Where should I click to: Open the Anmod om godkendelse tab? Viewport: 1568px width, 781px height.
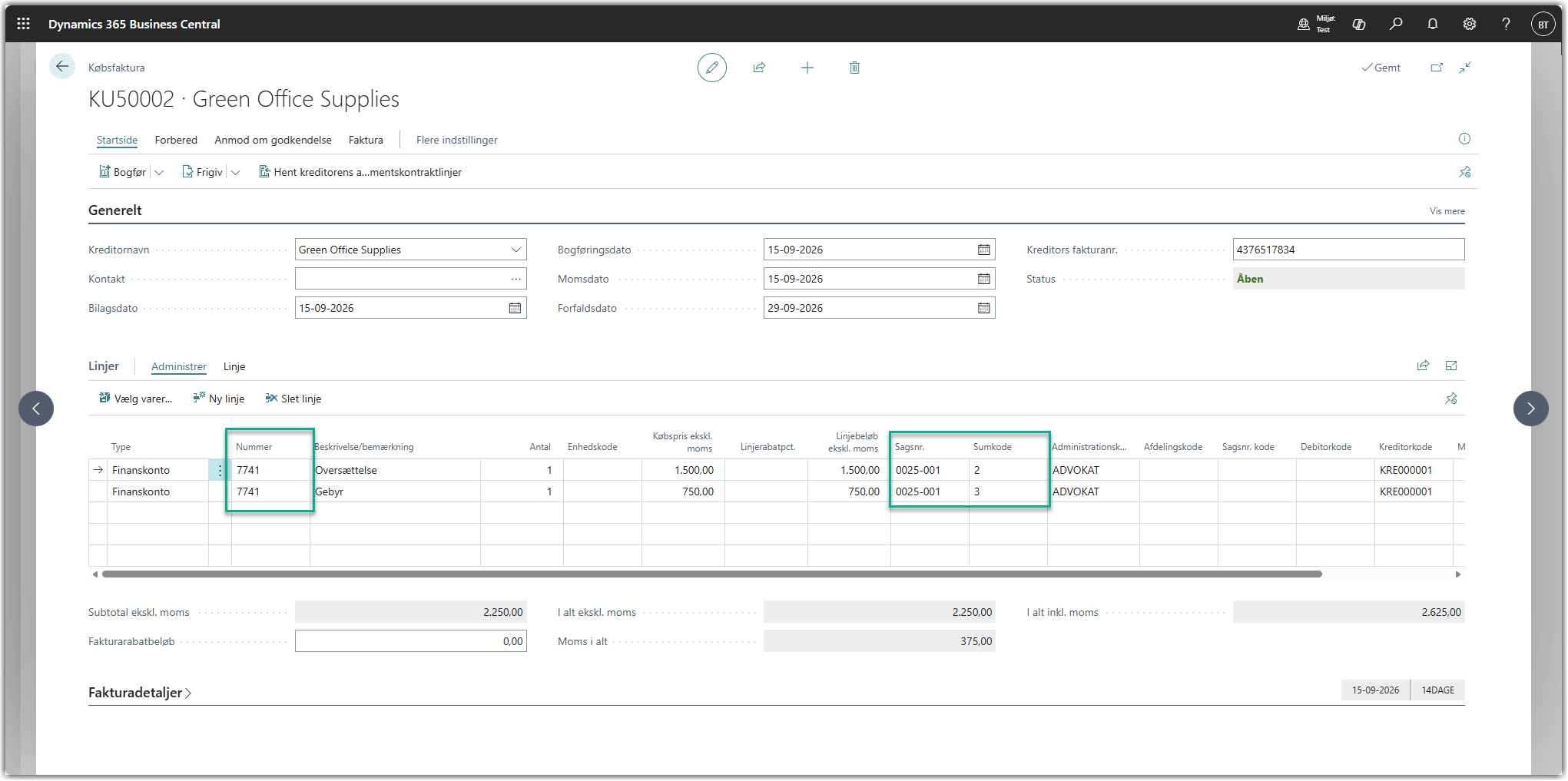[x=273, y=140]
